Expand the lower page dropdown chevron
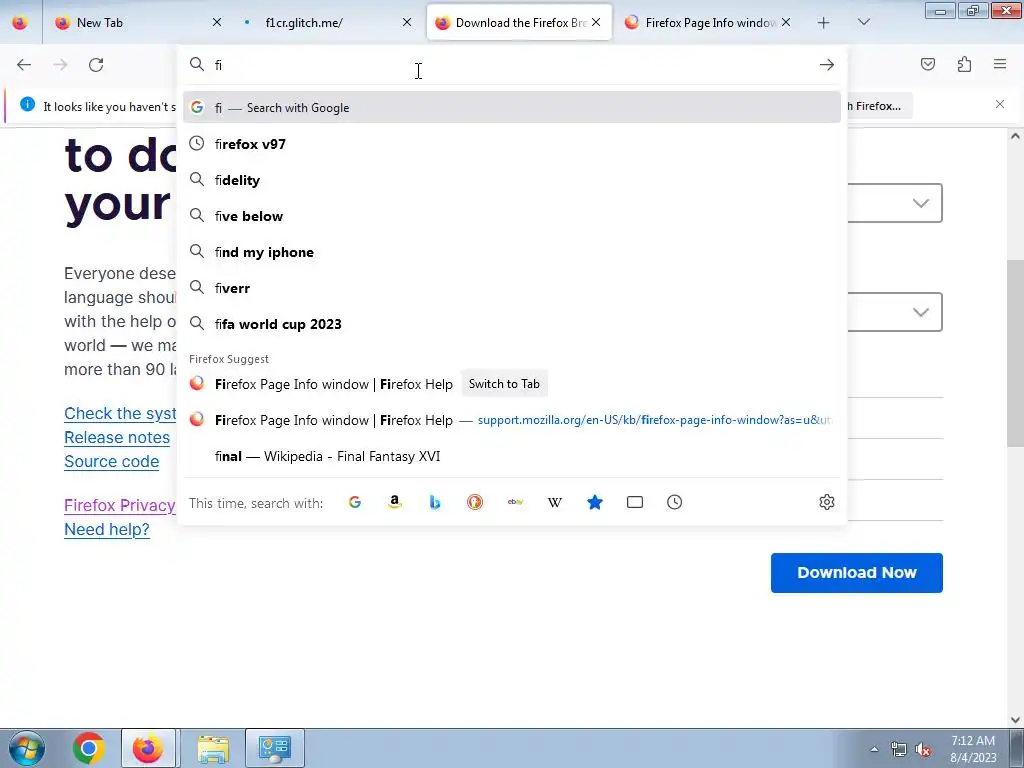The image size is (1024, 768). (x=921, y=312)
